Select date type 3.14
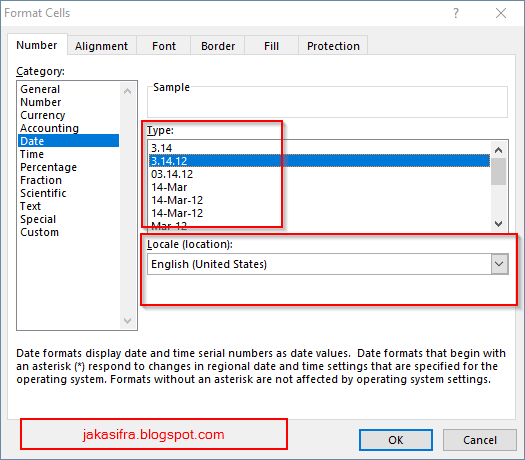The width and height of the screenshot is (525, 460). pos(319,148)
